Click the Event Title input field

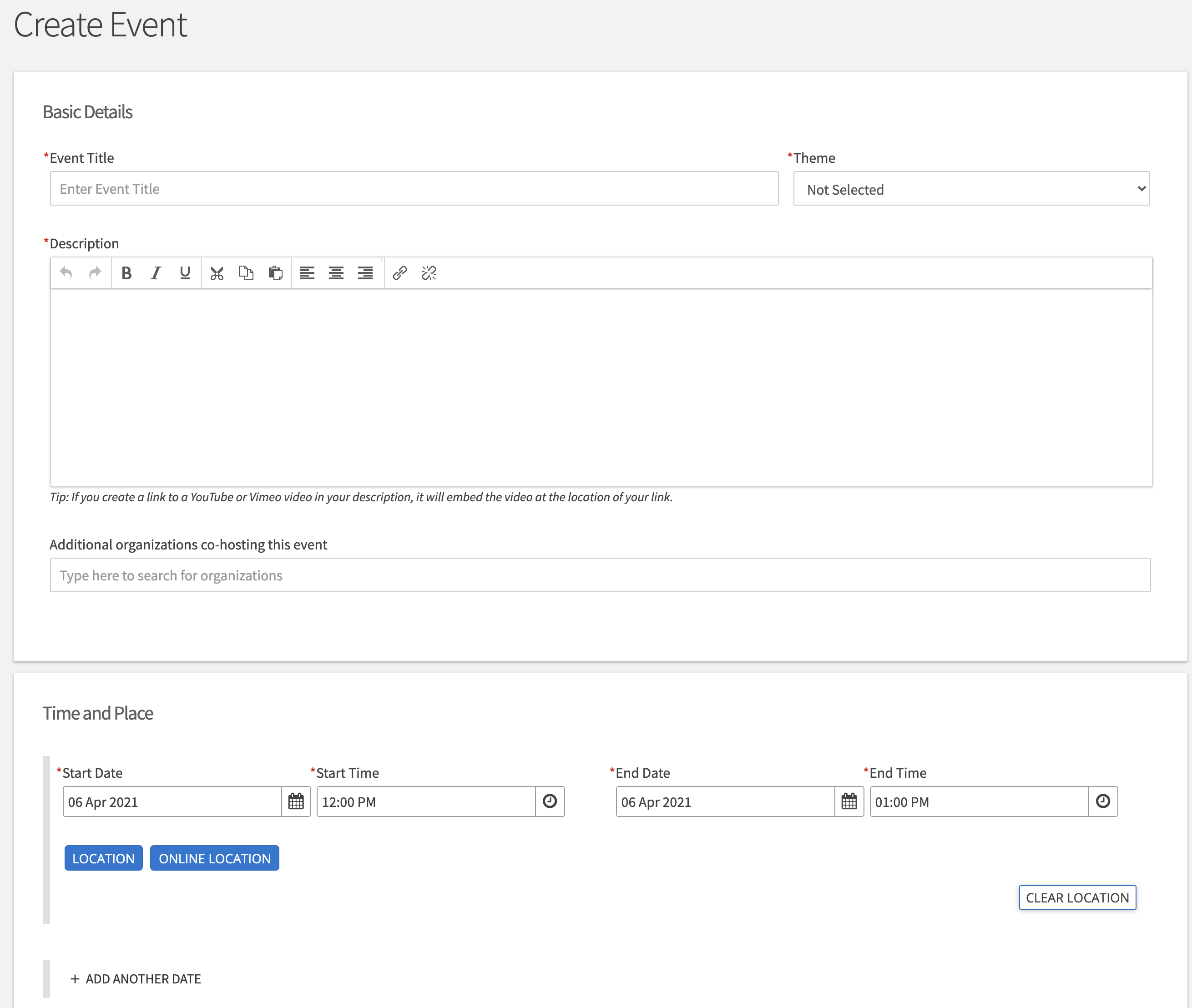point(413,188)
